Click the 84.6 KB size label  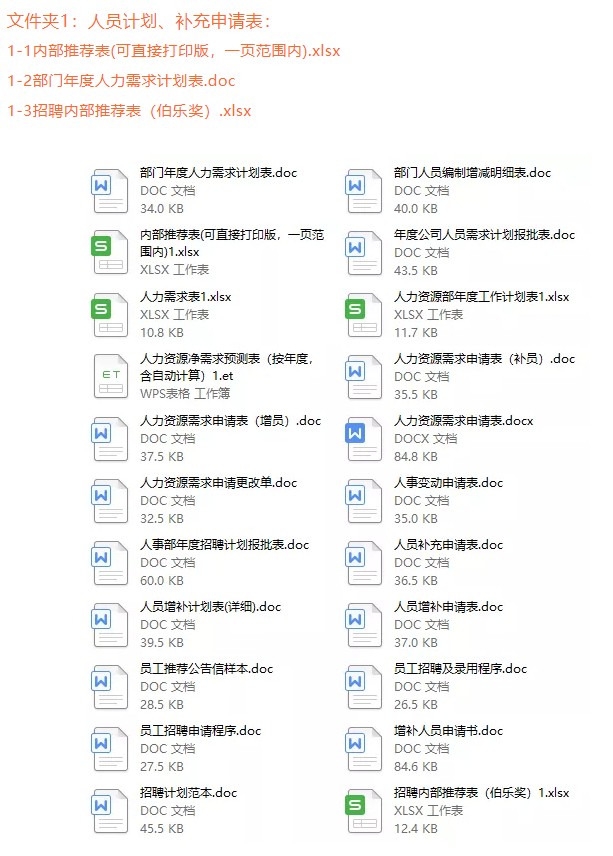tap(416, 766)
